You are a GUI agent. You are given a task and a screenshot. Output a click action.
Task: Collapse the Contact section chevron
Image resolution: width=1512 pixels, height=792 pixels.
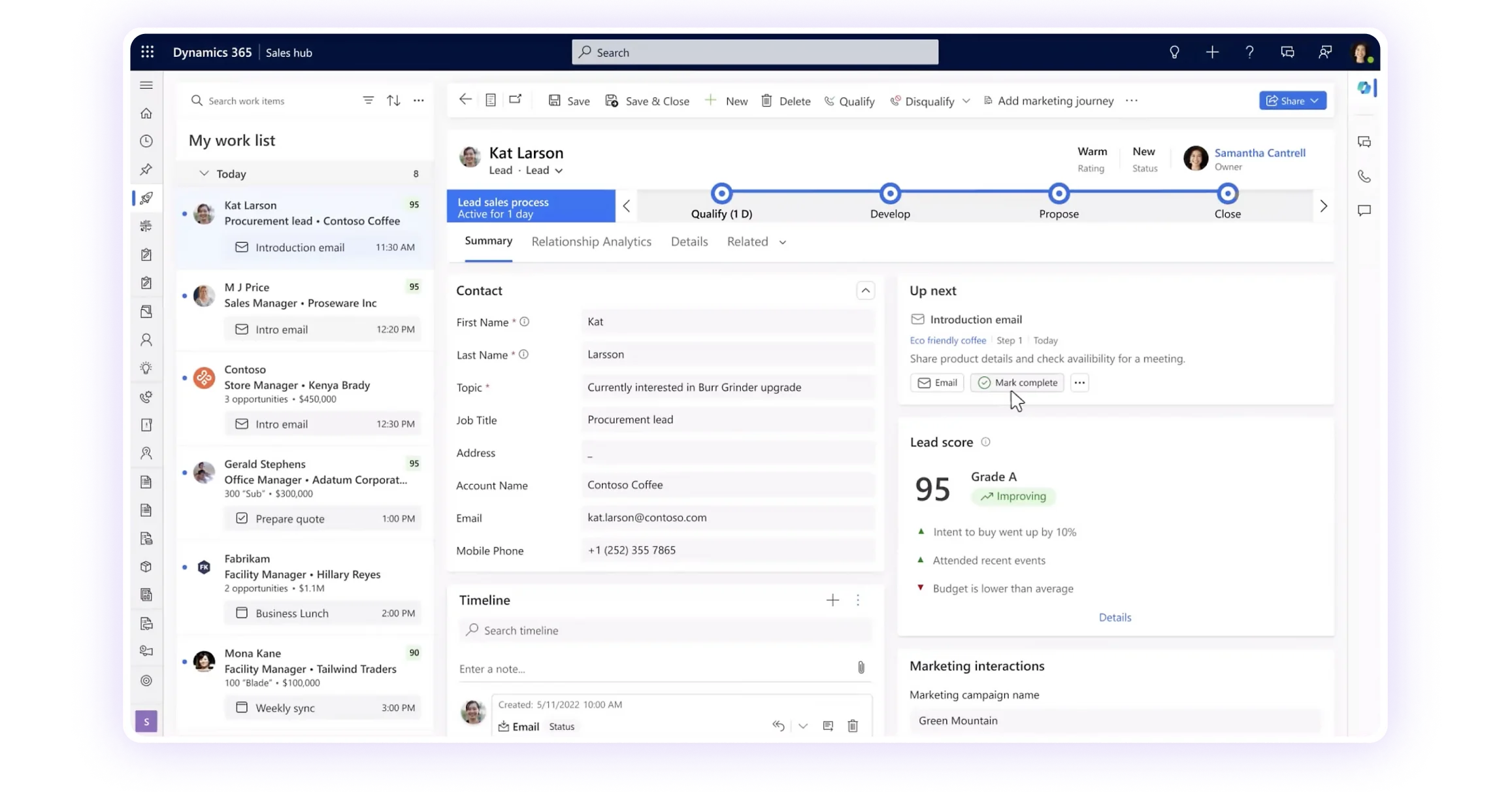(x=865, y=290)
